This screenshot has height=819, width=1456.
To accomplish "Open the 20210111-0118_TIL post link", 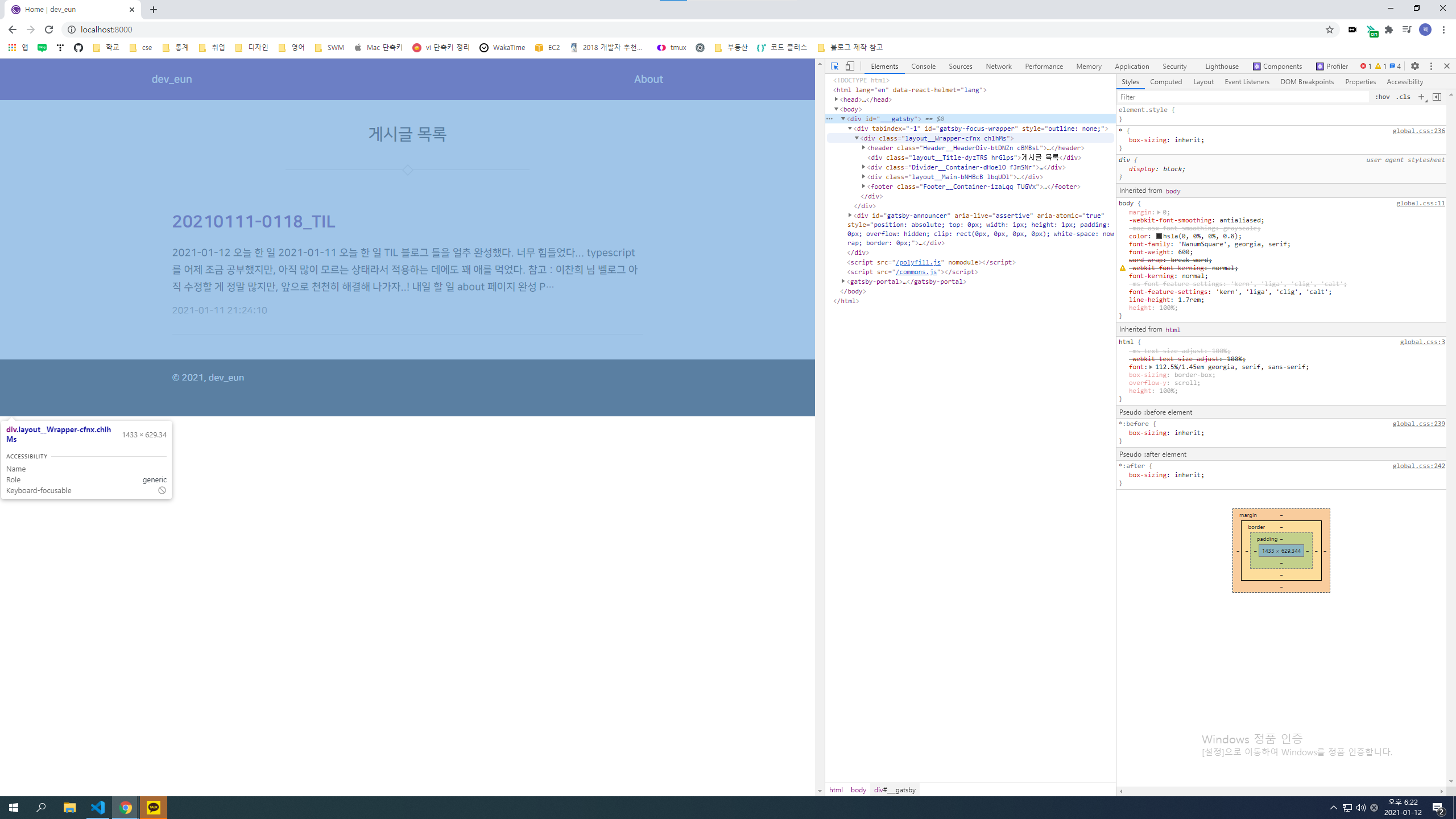I will [253, 221].
